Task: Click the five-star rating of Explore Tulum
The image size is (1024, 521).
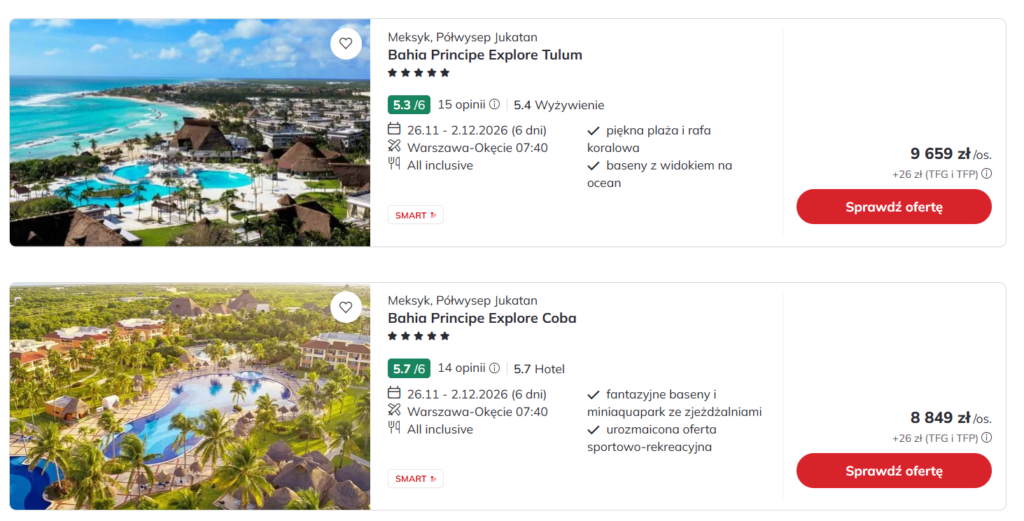Action: pyautogui.click(x=418, y=73)
